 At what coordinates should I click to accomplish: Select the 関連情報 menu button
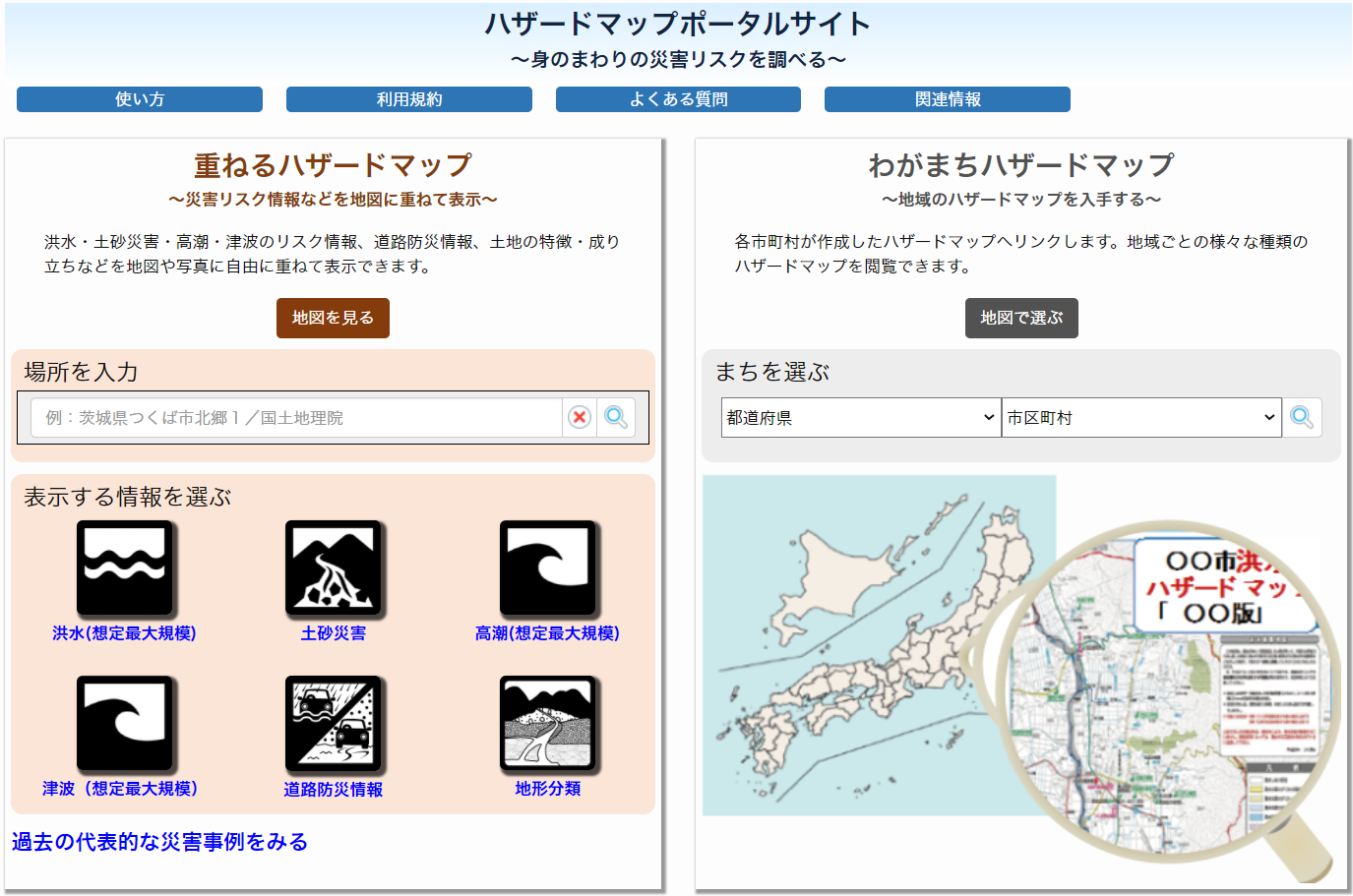click(948, 99)
